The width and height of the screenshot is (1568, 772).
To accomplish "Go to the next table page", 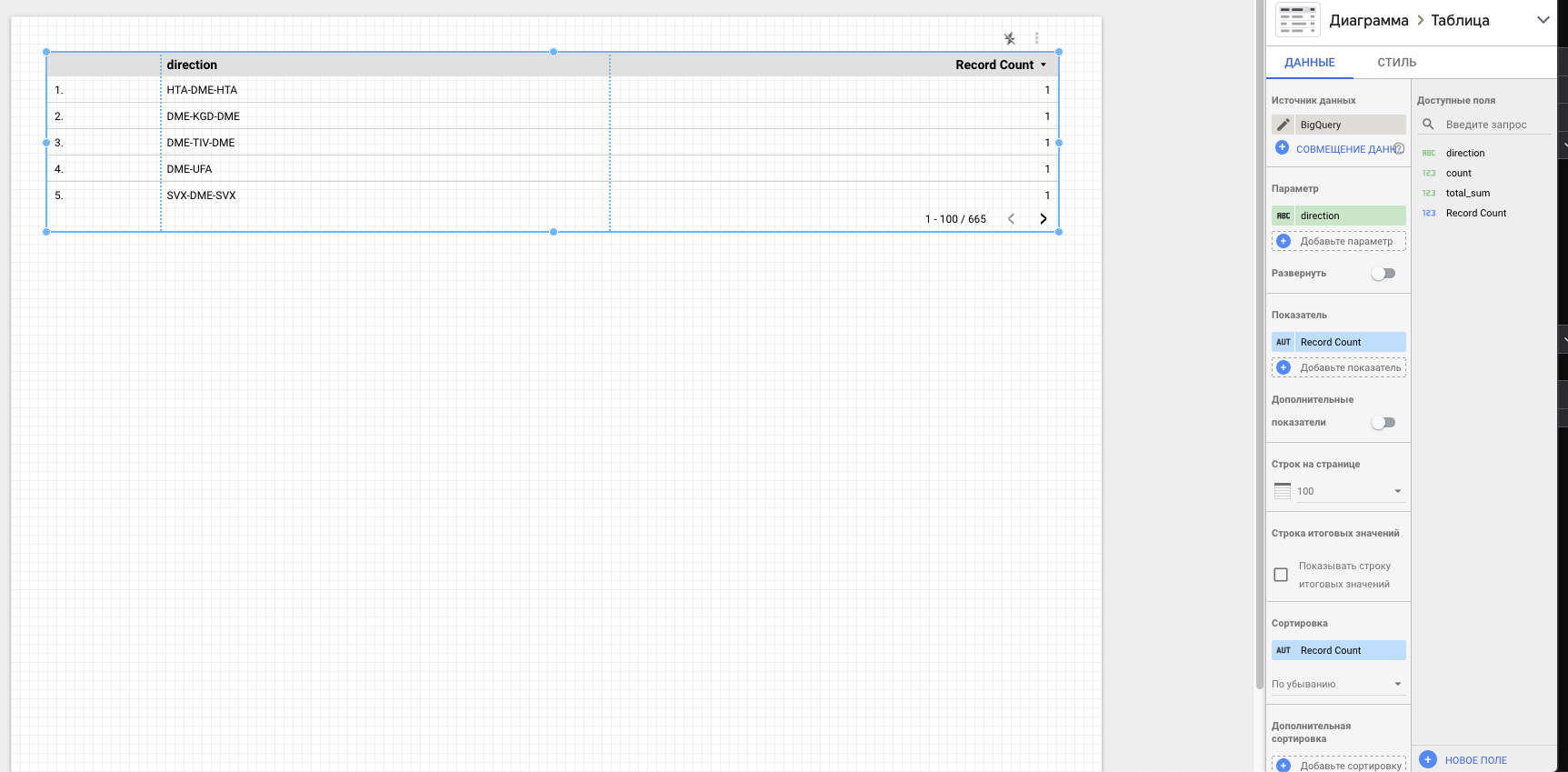I will [1044, 219].
